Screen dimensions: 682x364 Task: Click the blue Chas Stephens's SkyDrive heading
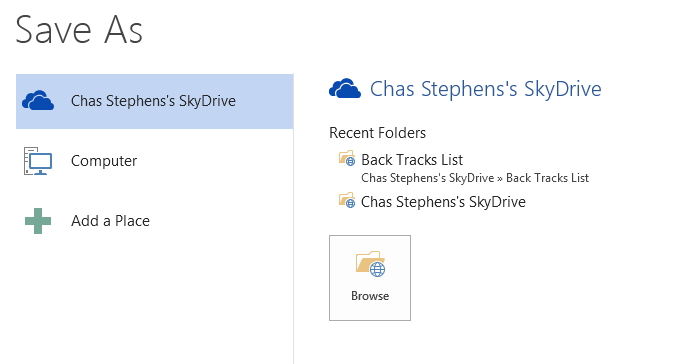(x=485, y=89)
